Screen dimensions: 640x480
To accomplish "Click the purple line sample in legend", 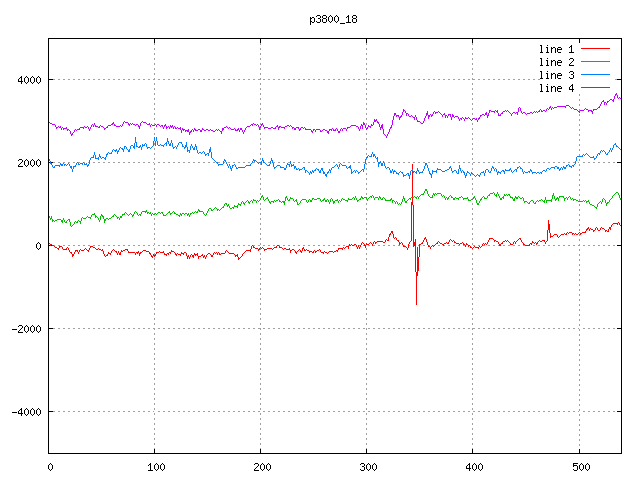I will coord(596,88).
